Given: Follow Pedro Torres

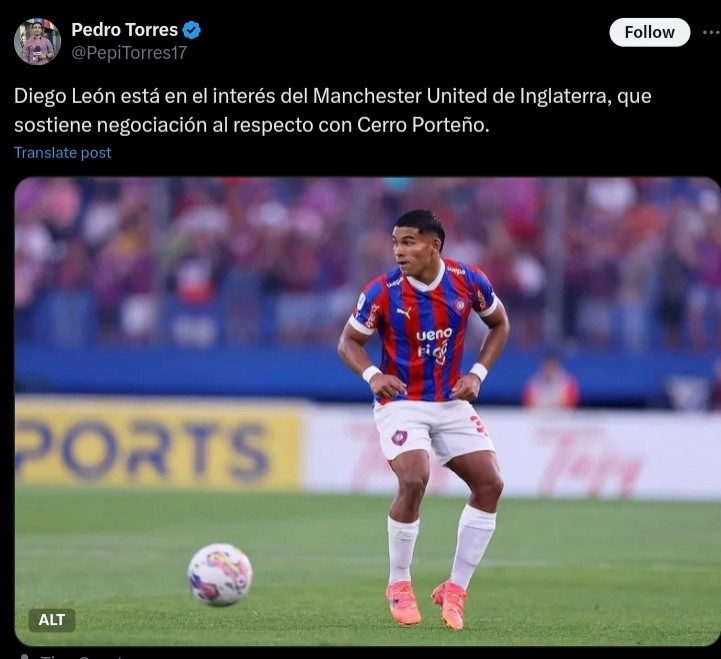Looking at the screenshot, I should 649,32.
